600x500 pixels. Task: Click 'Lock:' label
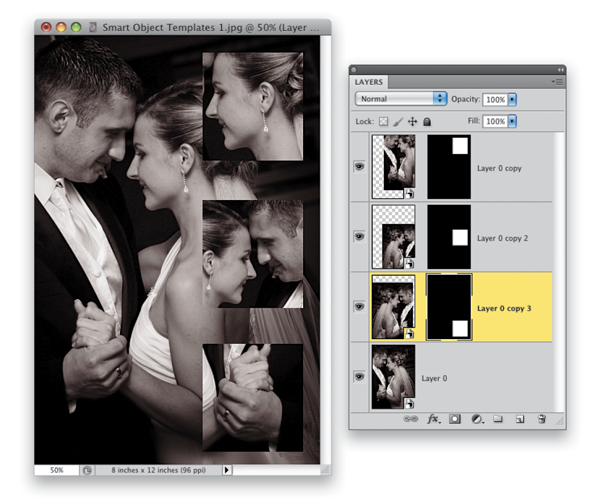[x=364, y=122]
